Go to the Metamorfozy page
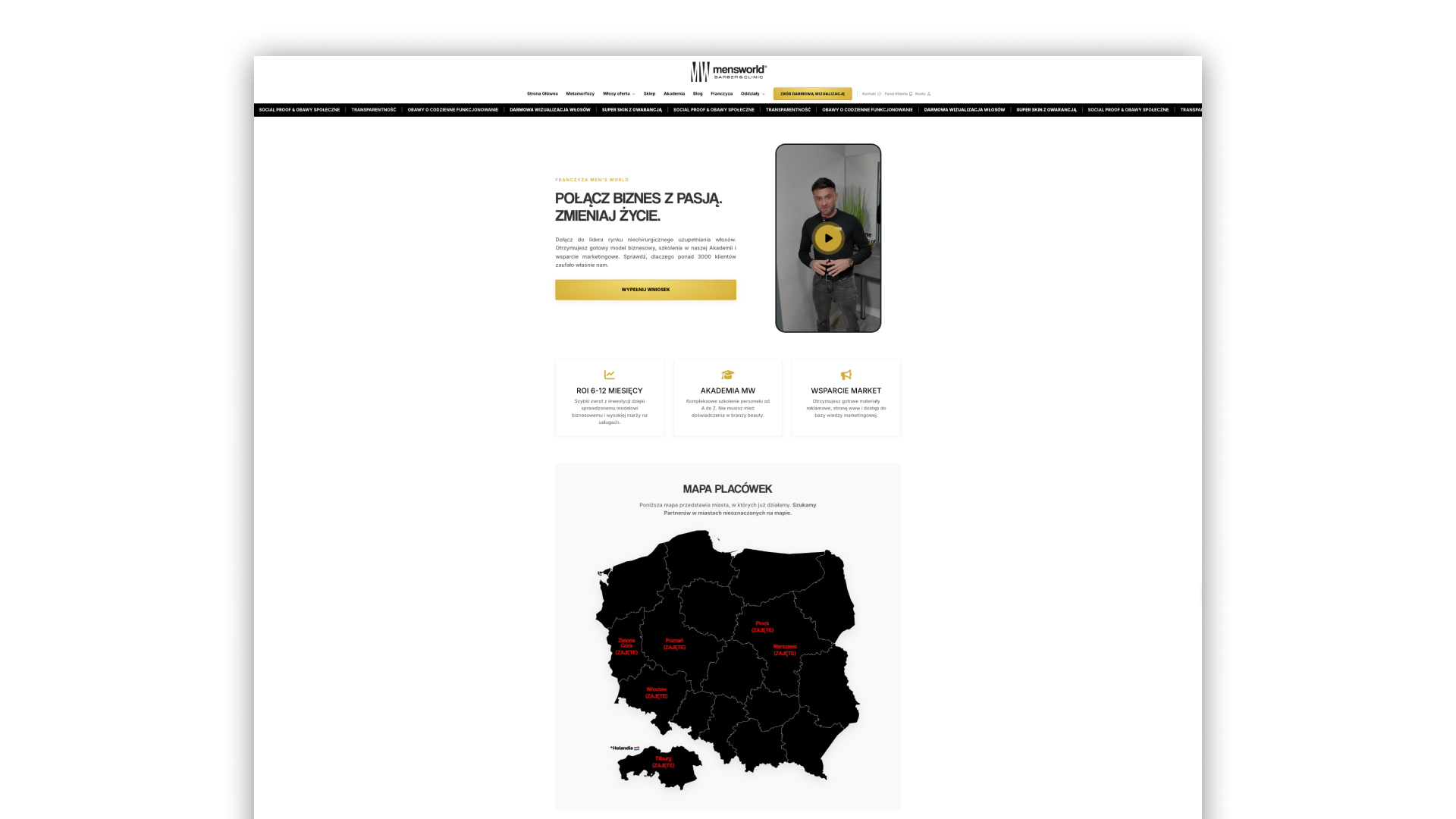Image resolution: width=1456 pixels, height=819 pixels. [580, 94]
